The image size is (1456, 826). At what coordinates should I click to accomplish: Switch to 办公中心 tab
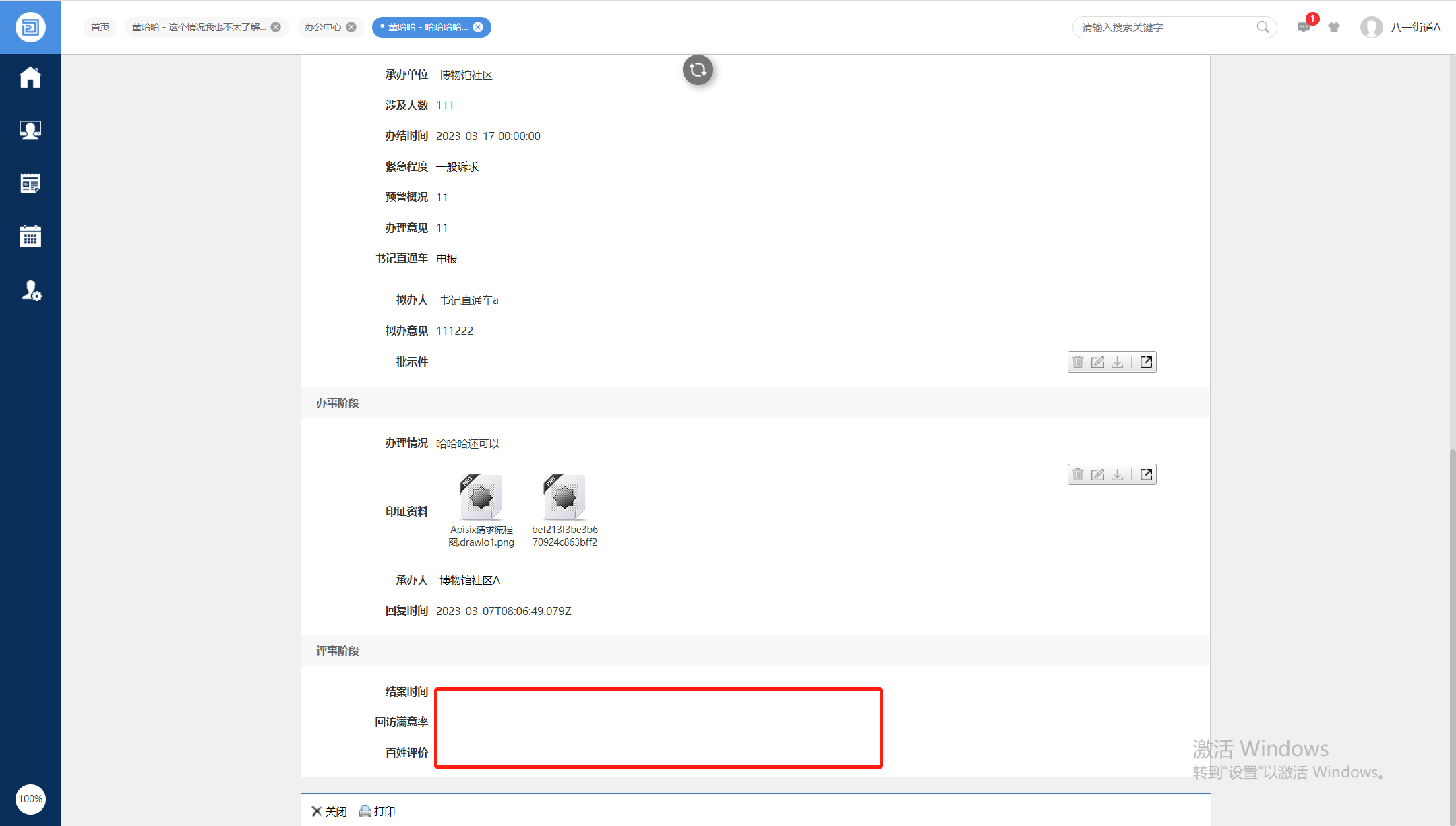(322, 27)
